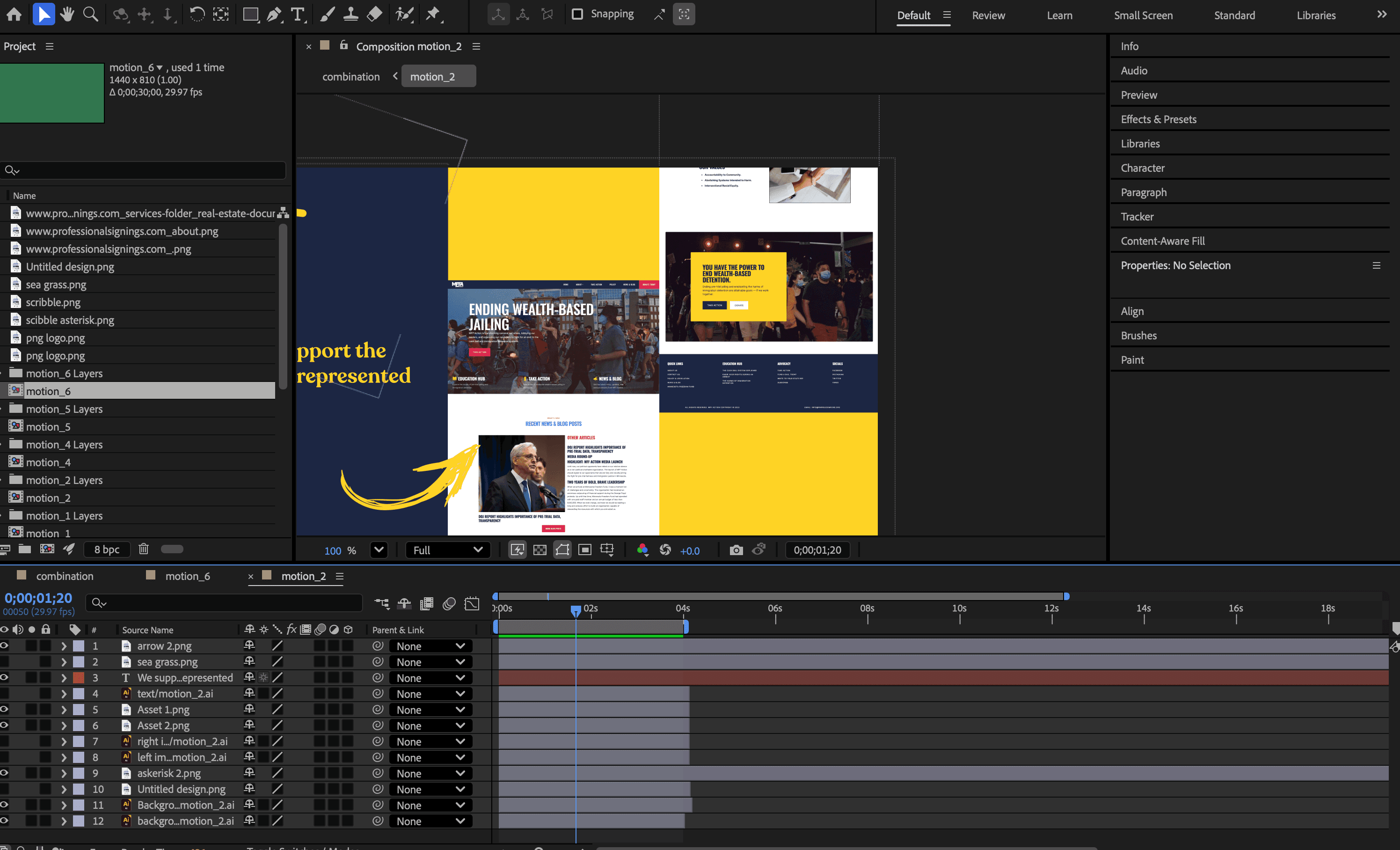Switch to the combination timeline tab
1400x850 pixels.
click(x=64, y=576)
